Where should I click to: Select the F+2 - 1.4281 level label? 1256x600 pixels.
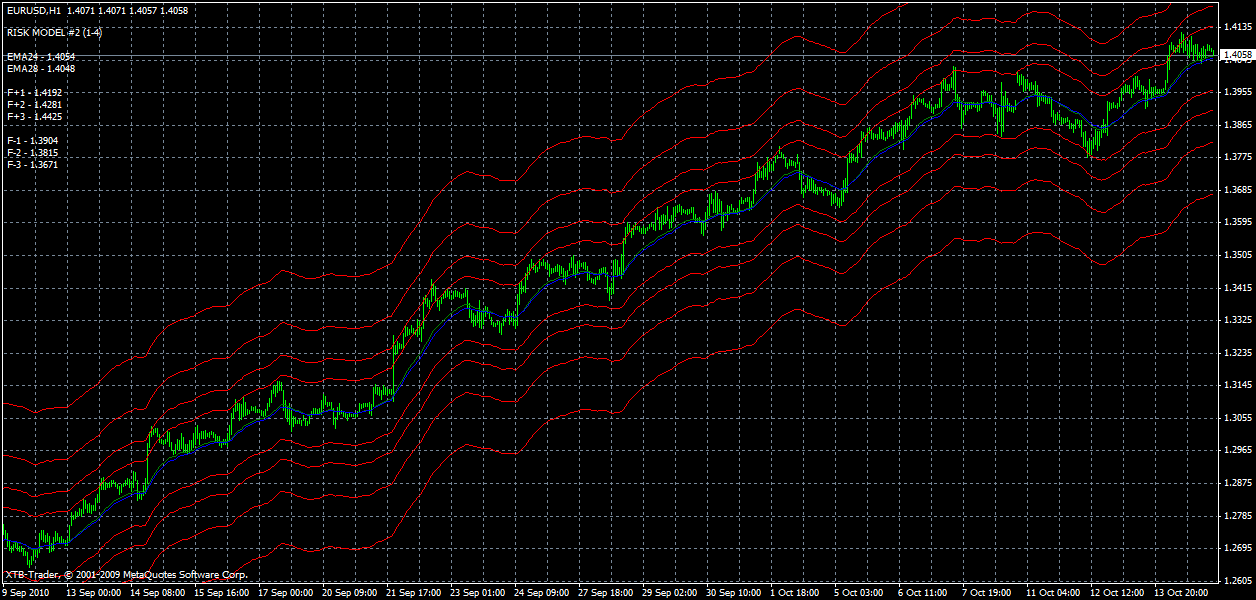pos(34,105)
